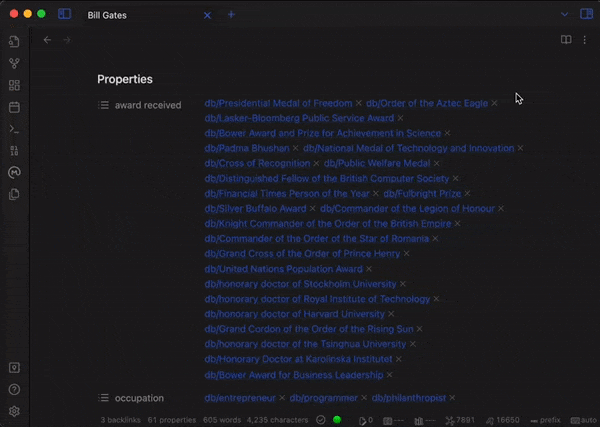Navigate forward with the right arrow
600x427 pixels.
(x=67, y=40)
